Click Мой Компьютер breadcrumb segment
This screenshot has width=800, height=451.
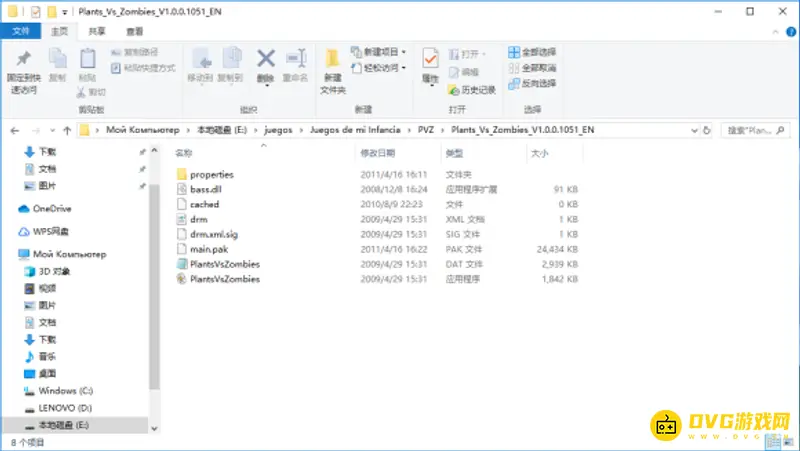click(142, 130)
